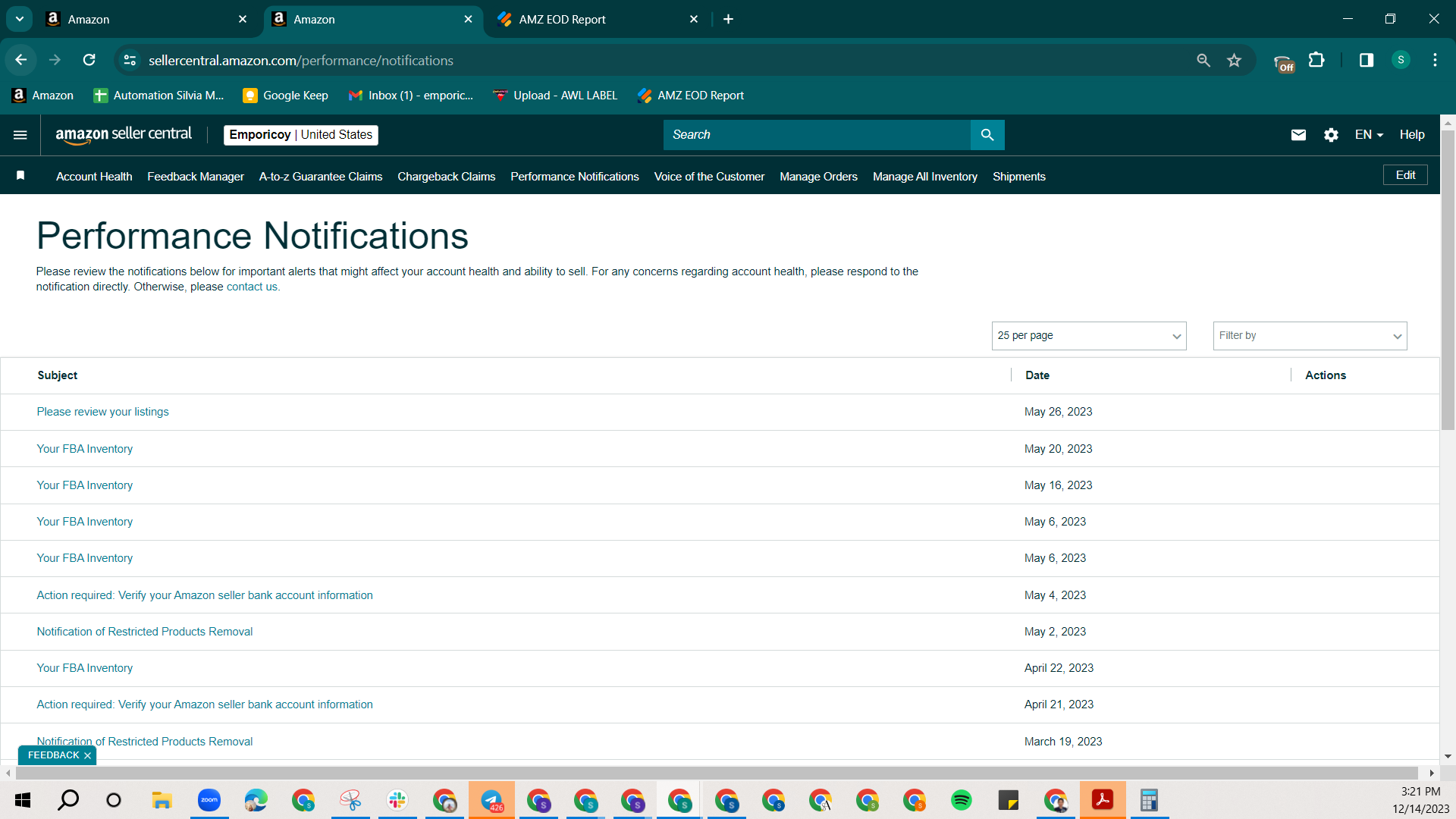Click the taskbar clock and date
Screen dimensions: 1456x819
1420,800
